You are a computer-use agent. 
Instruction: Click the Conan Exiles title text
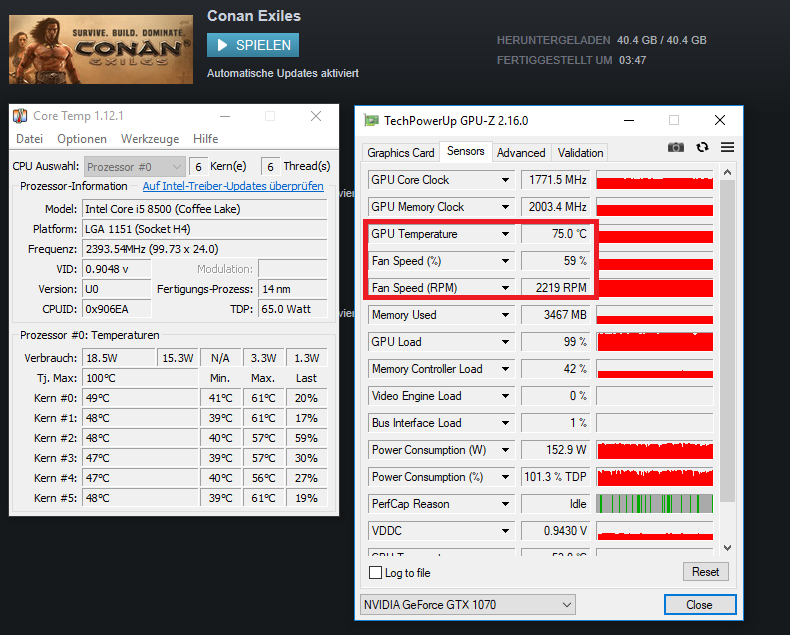[254, 16]
